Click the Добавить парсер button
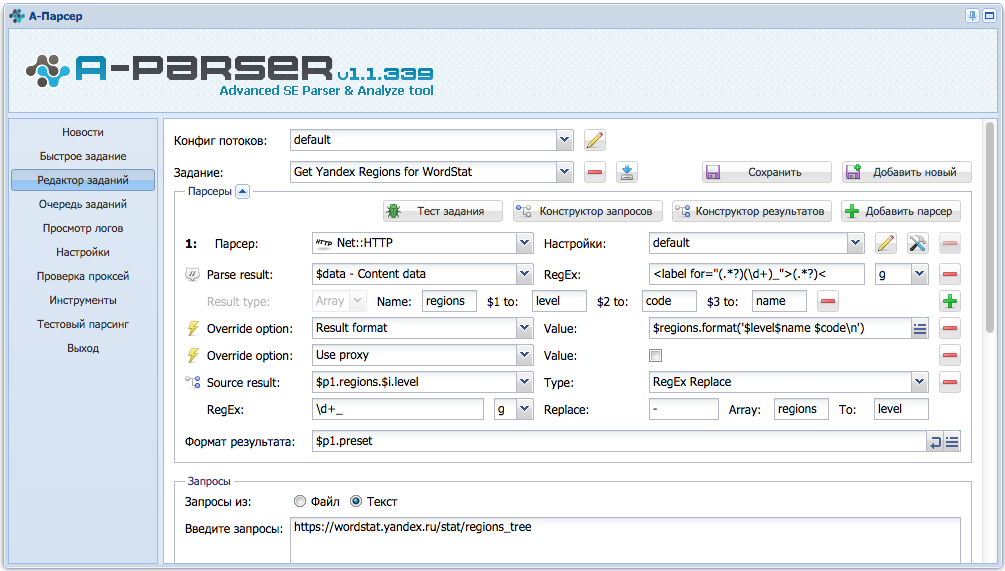Image resolution: width=1005 pixels, height=571 pixels. coord(901,211)
